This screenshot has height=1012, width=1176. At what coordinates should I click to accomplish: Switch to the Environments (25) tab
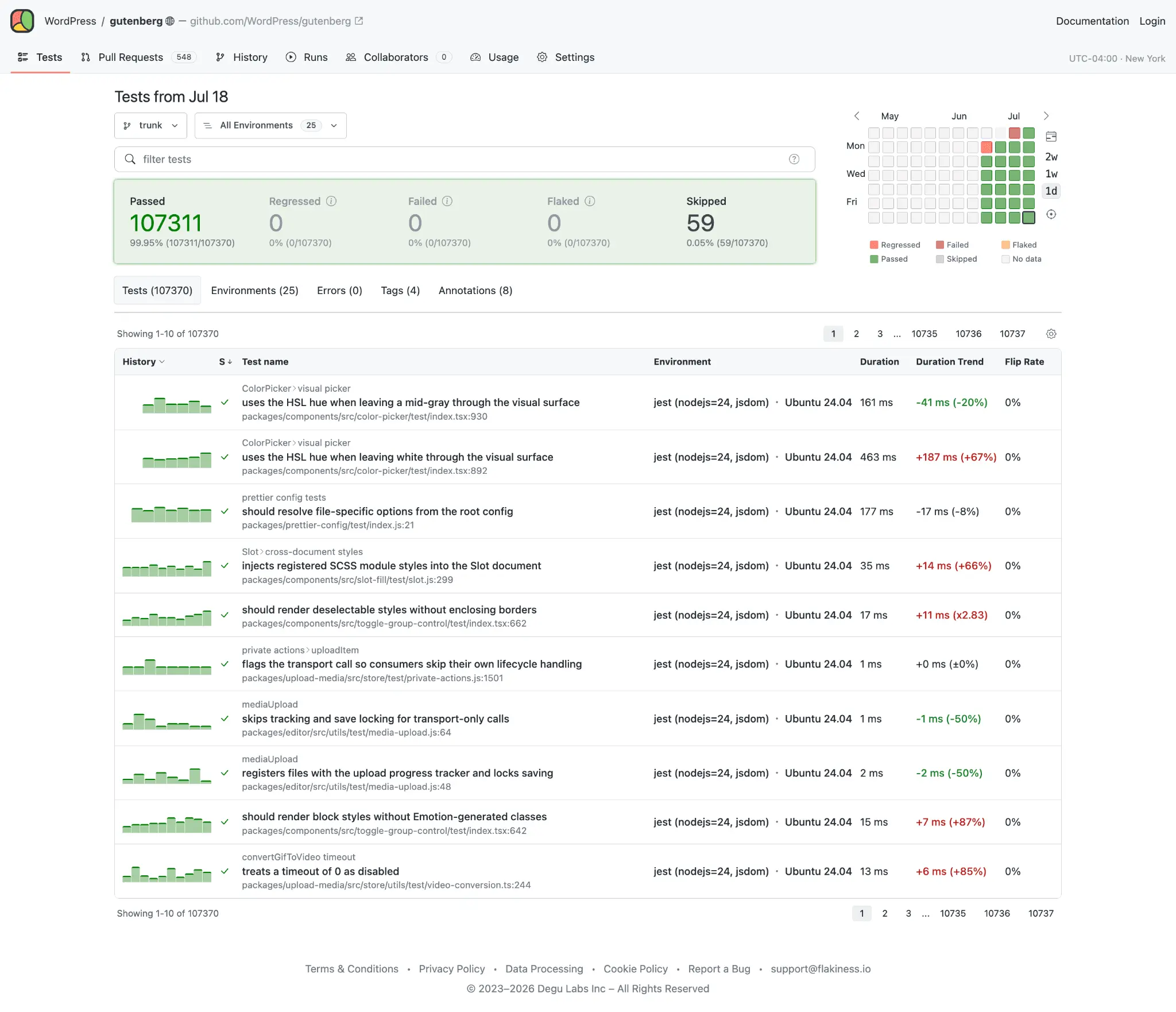(254, 291)
